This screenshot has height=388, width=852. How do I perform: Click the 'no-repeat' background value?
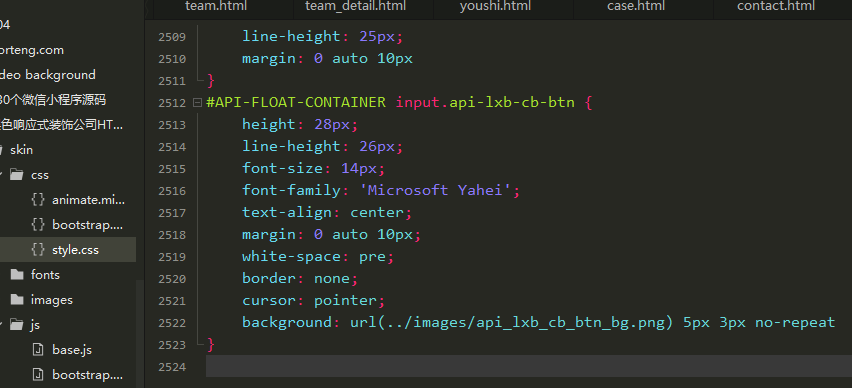pyautogui.click(x=795, y=322)
